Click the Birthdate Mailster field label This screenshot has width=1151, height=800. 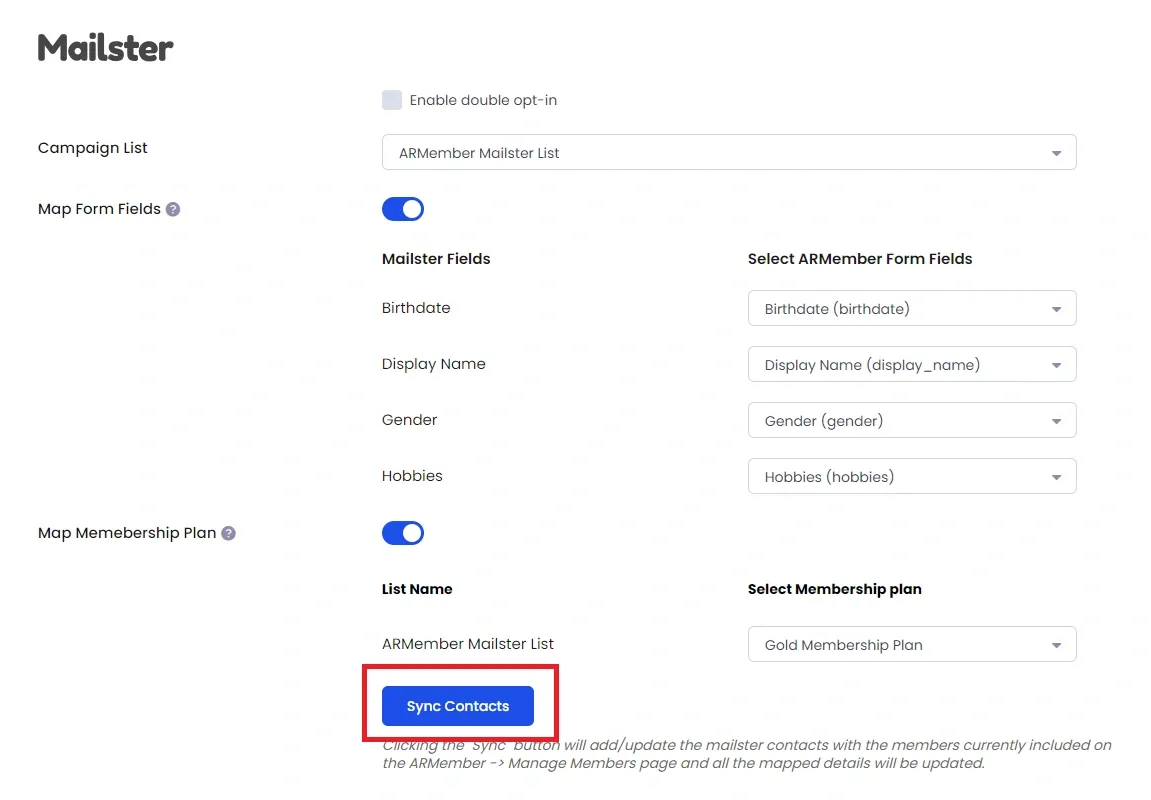[416, 308]
